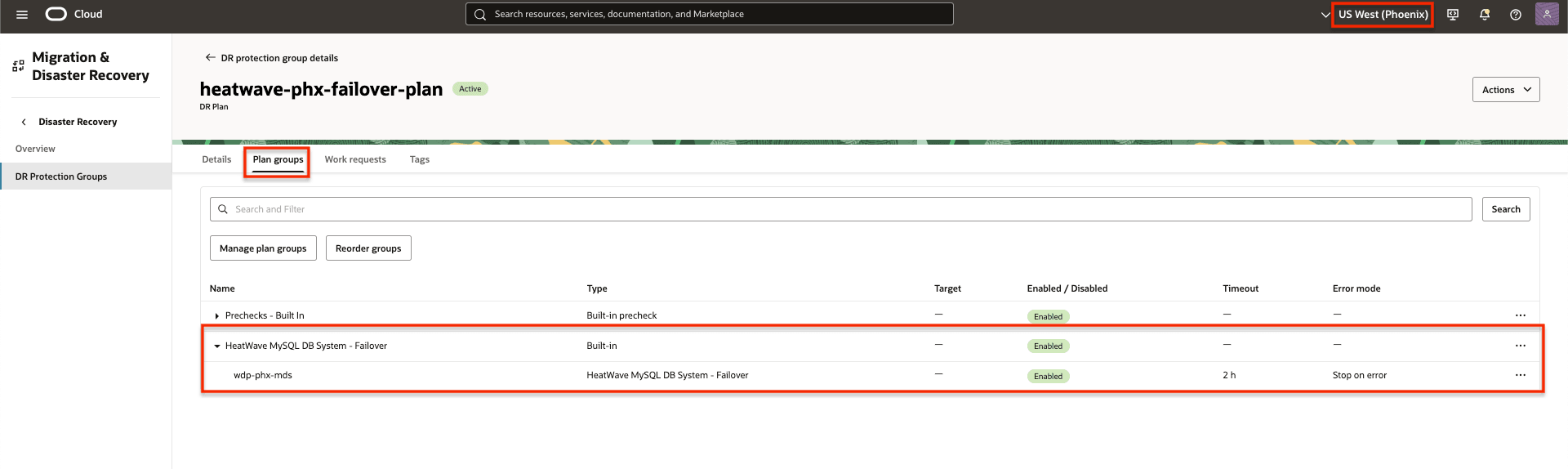Open the hamburger navigation menu

pyautogui.click(x=22, y=14)
